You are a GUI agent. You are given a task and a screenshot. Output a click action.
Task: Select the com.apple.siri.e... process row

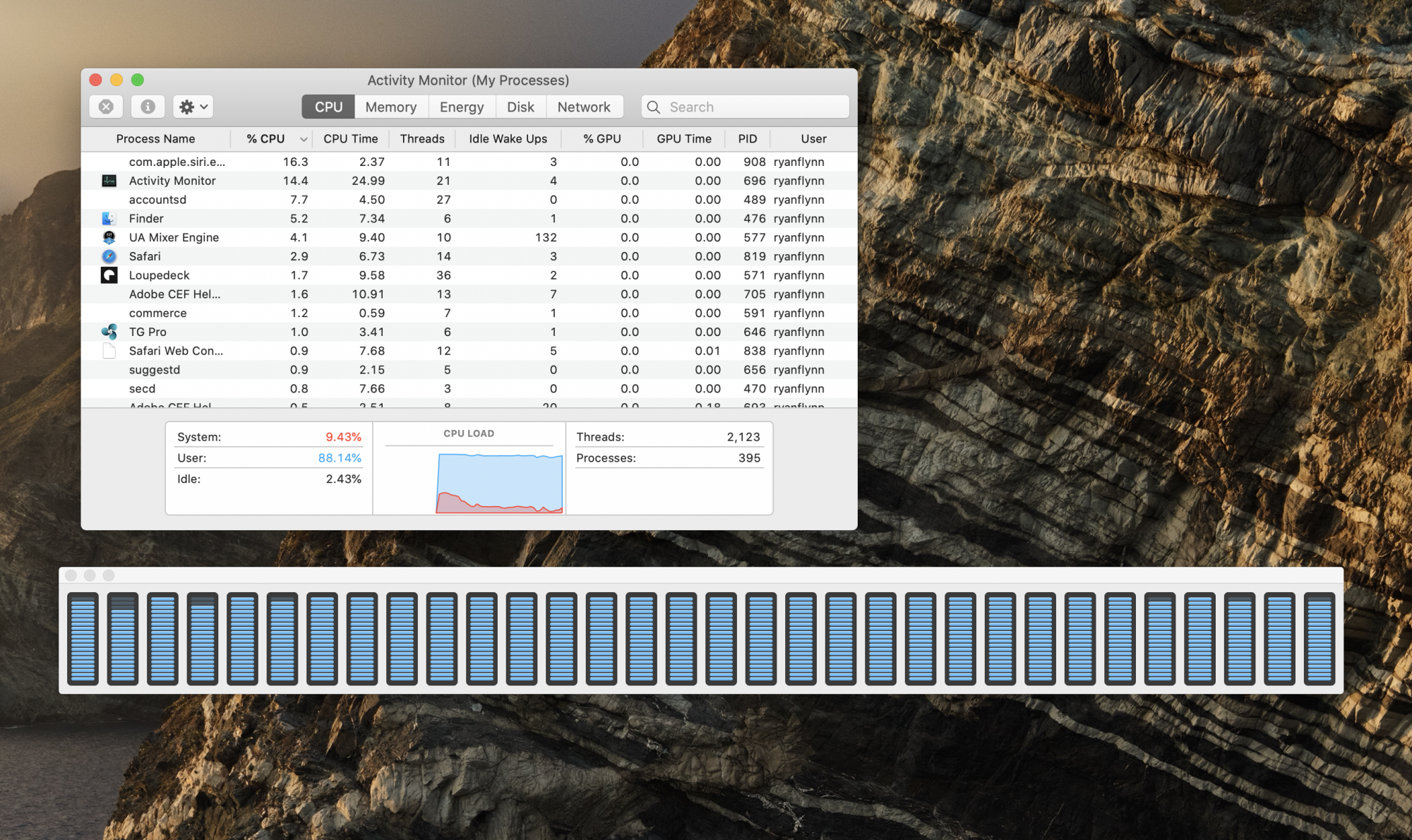click(469, 162)
